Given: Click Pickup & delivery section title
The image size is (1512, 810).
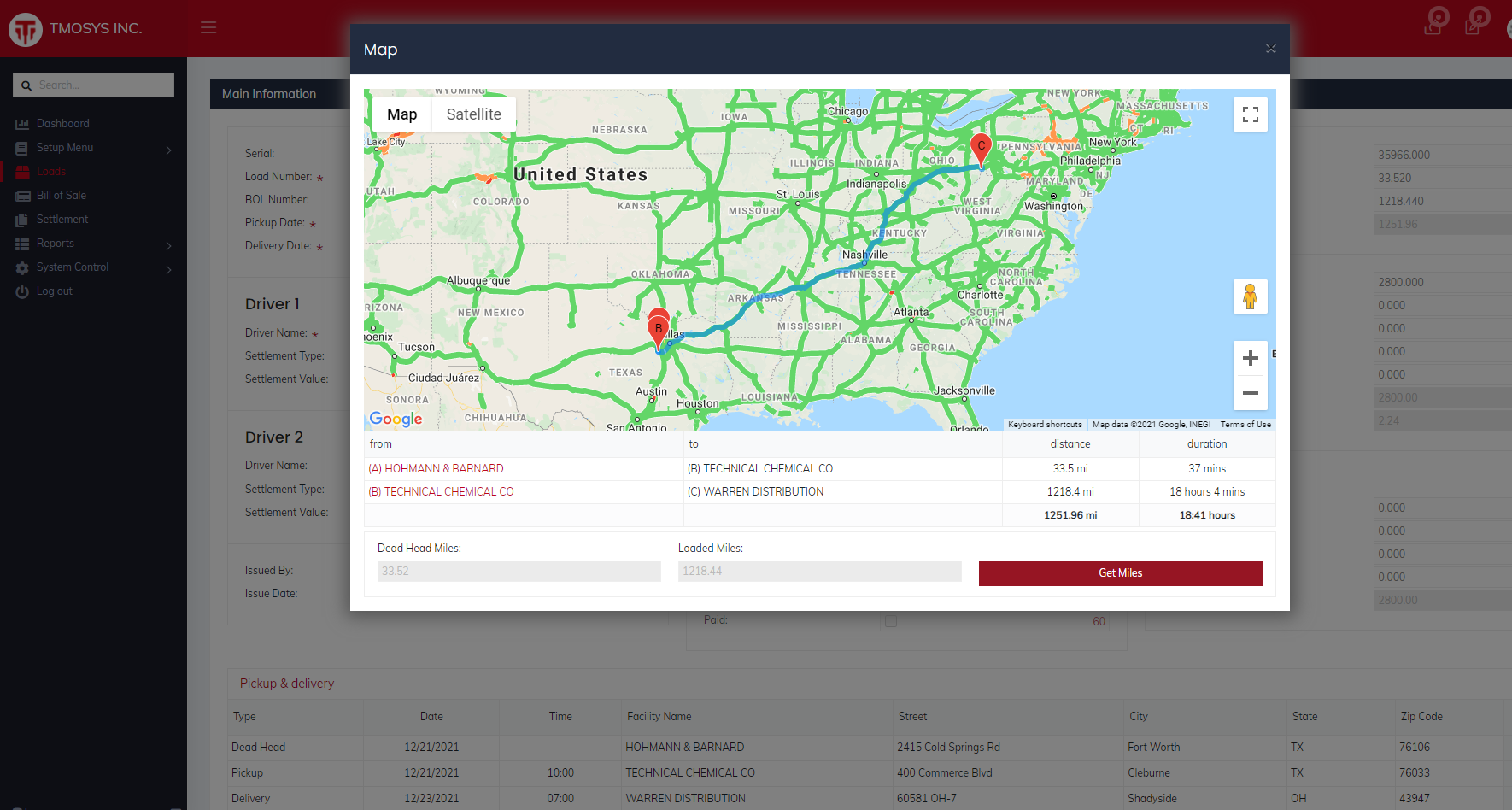Looking at the screenshot, I should [x=287, y=684].
